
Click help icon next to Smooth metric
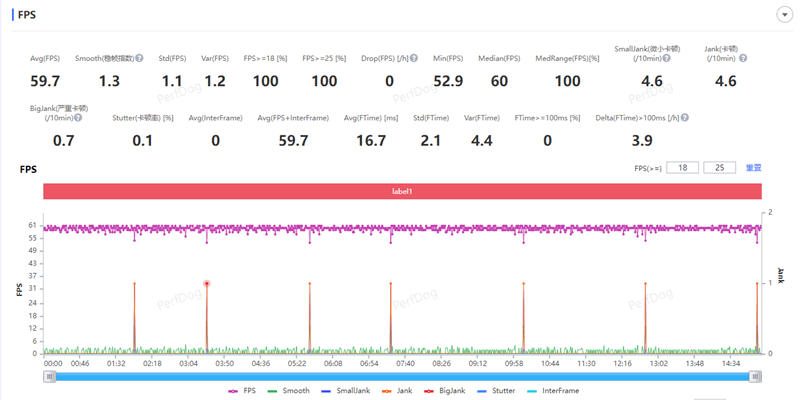pyautogui.click(x=139, y=58)
